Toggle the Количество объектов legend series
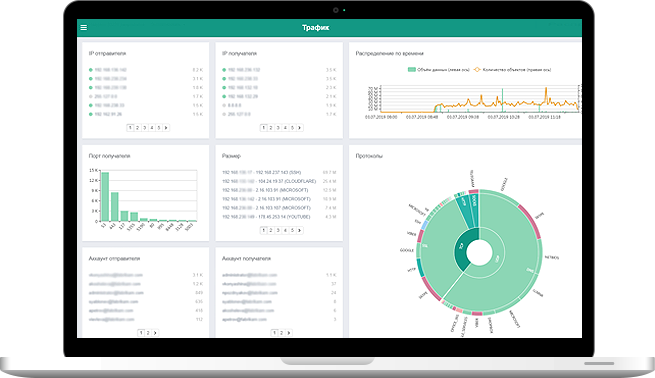 (513, 70)
